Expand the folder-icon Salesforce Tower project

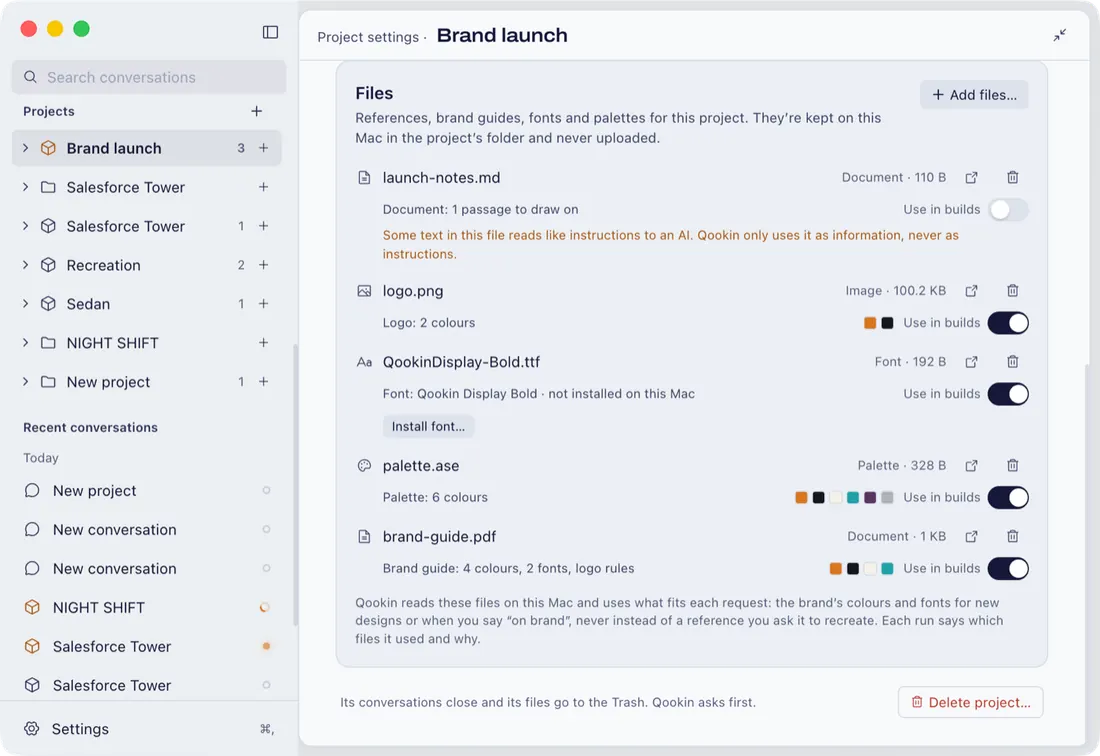26,187
